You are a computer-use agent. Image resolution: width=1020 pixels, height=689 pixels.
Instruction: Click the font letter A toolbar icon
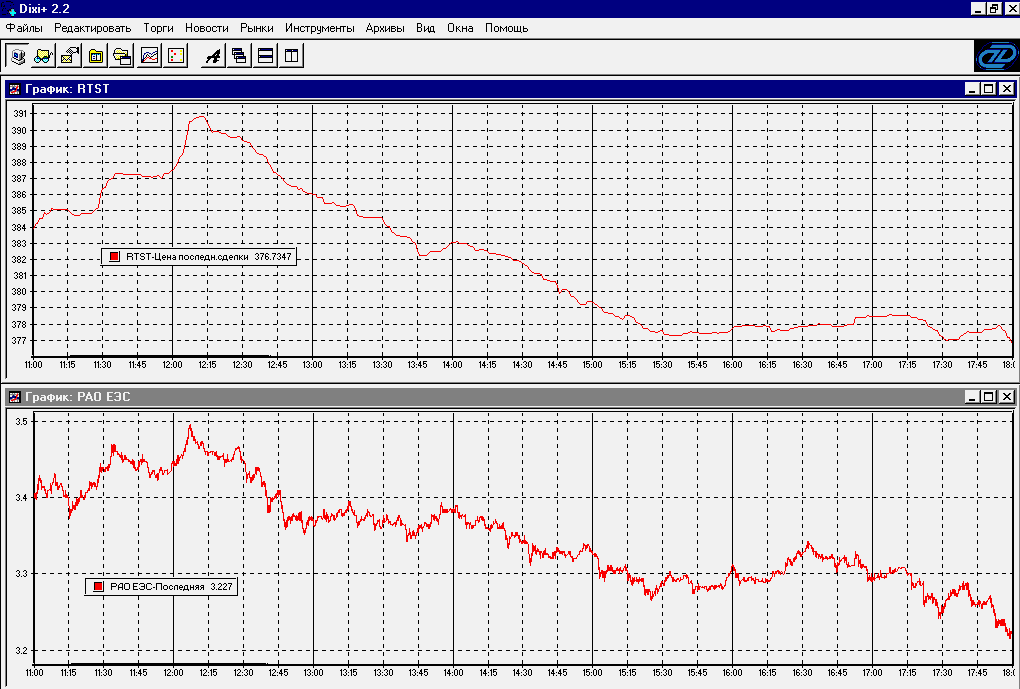(213, 56)
